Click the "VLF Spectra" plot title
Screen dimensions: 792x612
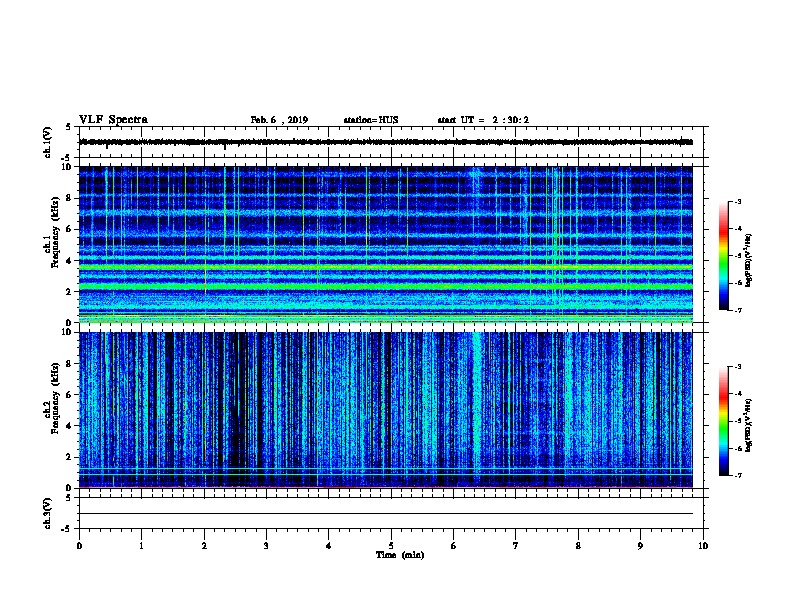113,120
